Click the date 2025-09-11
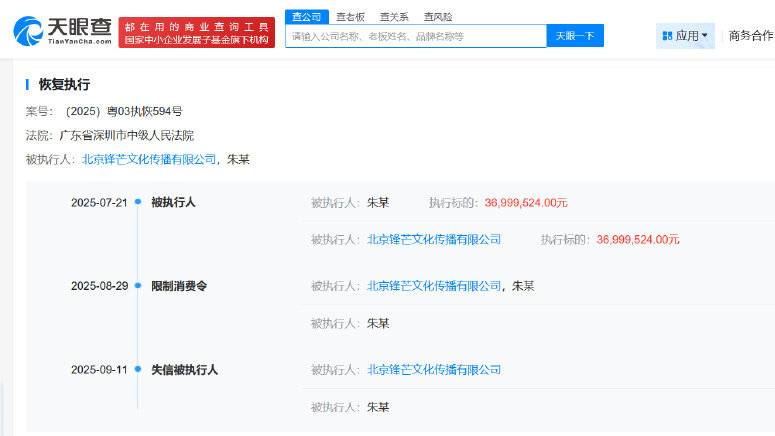The image size is (775, 436). [99, 370]
